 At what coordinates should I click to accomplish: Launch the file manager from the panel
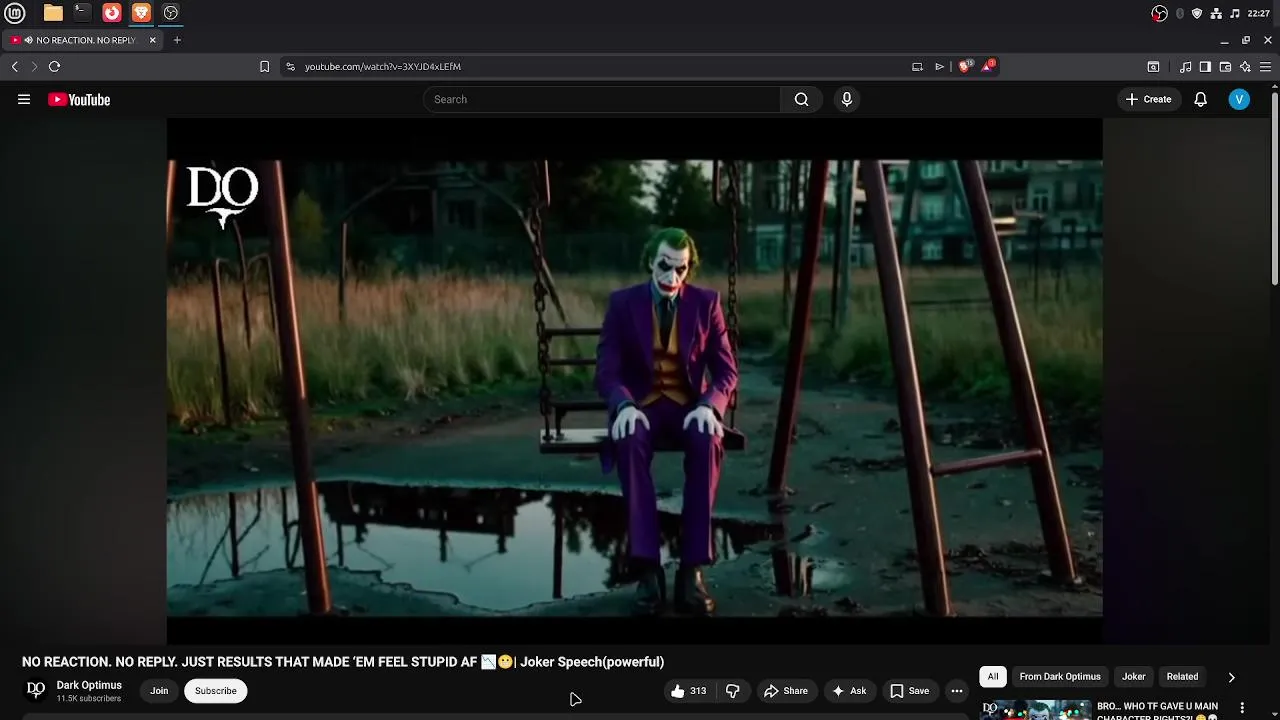click(x=53, y=13)
